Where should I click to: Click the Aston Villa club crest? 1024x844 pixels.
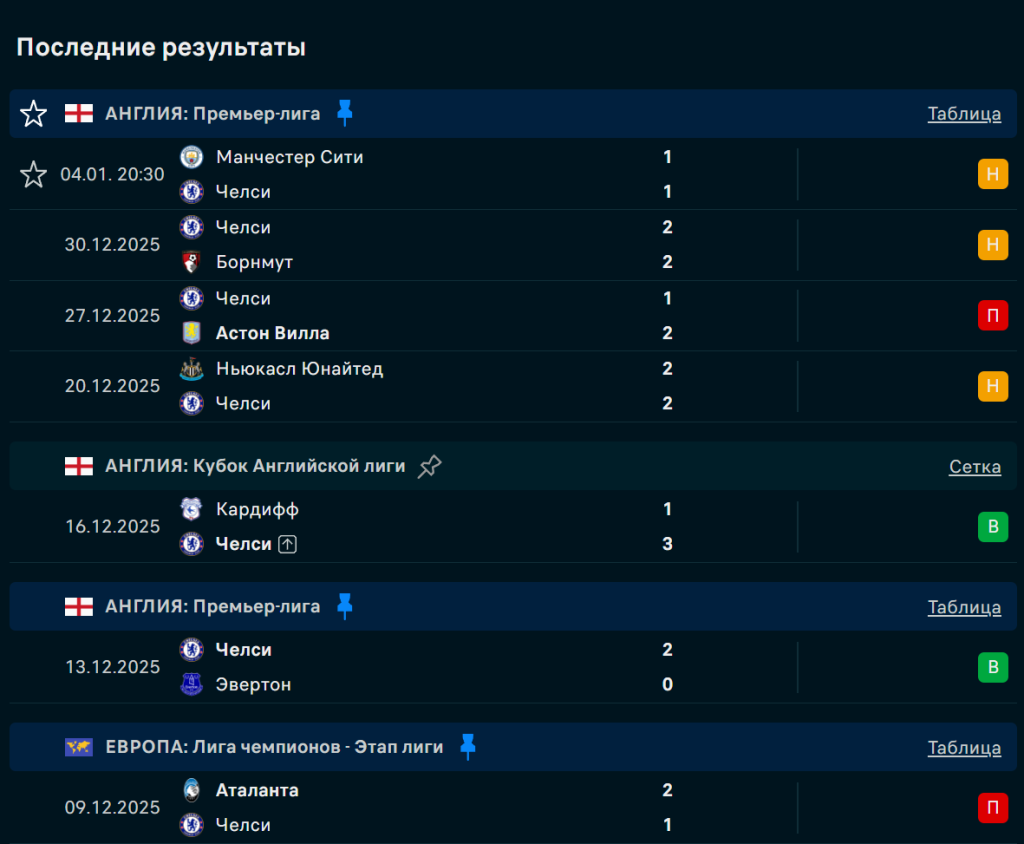point(191,333)
